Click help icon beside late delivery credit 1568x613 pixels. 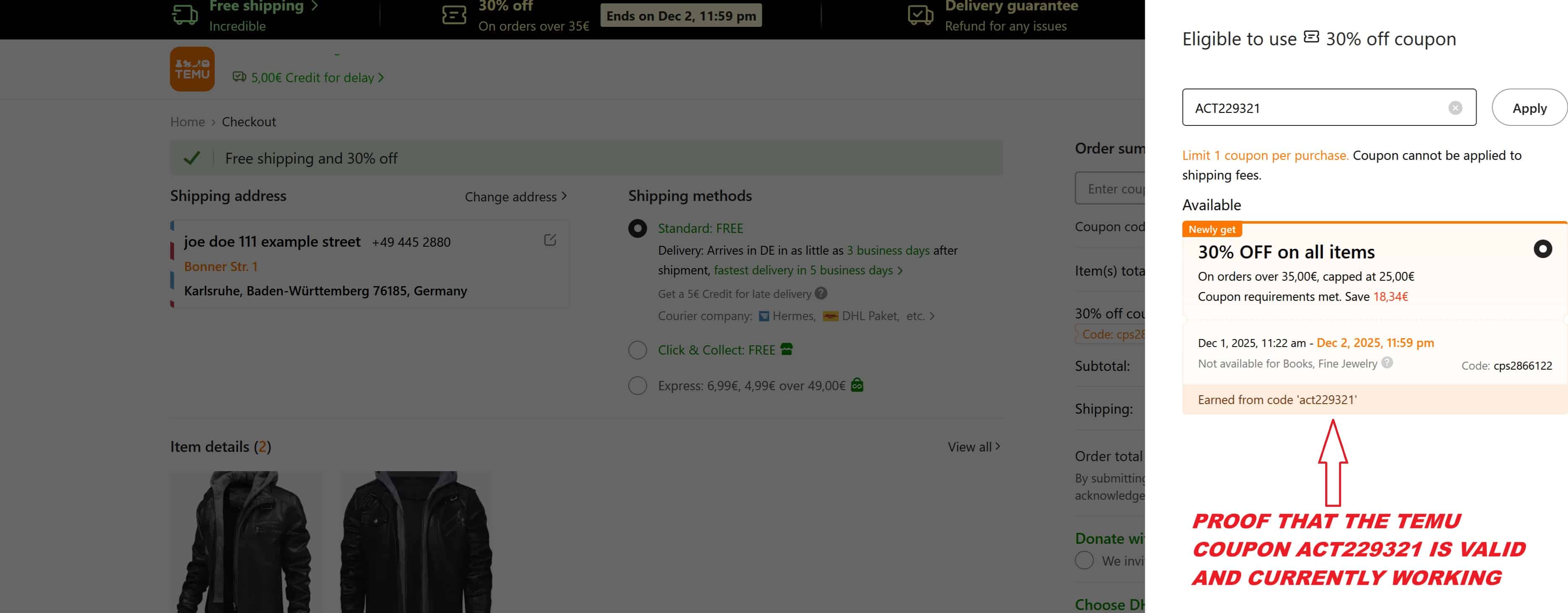821,293
